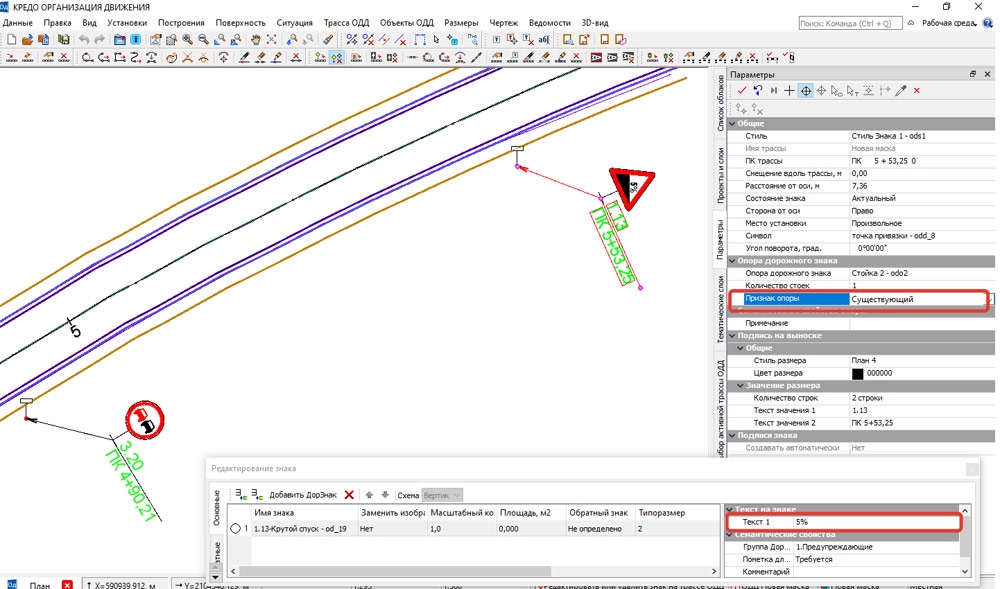Click the red checkmark apply icon in Параметры
The width and height of the screenshot is (1000, 589).
tap(742, 90)
